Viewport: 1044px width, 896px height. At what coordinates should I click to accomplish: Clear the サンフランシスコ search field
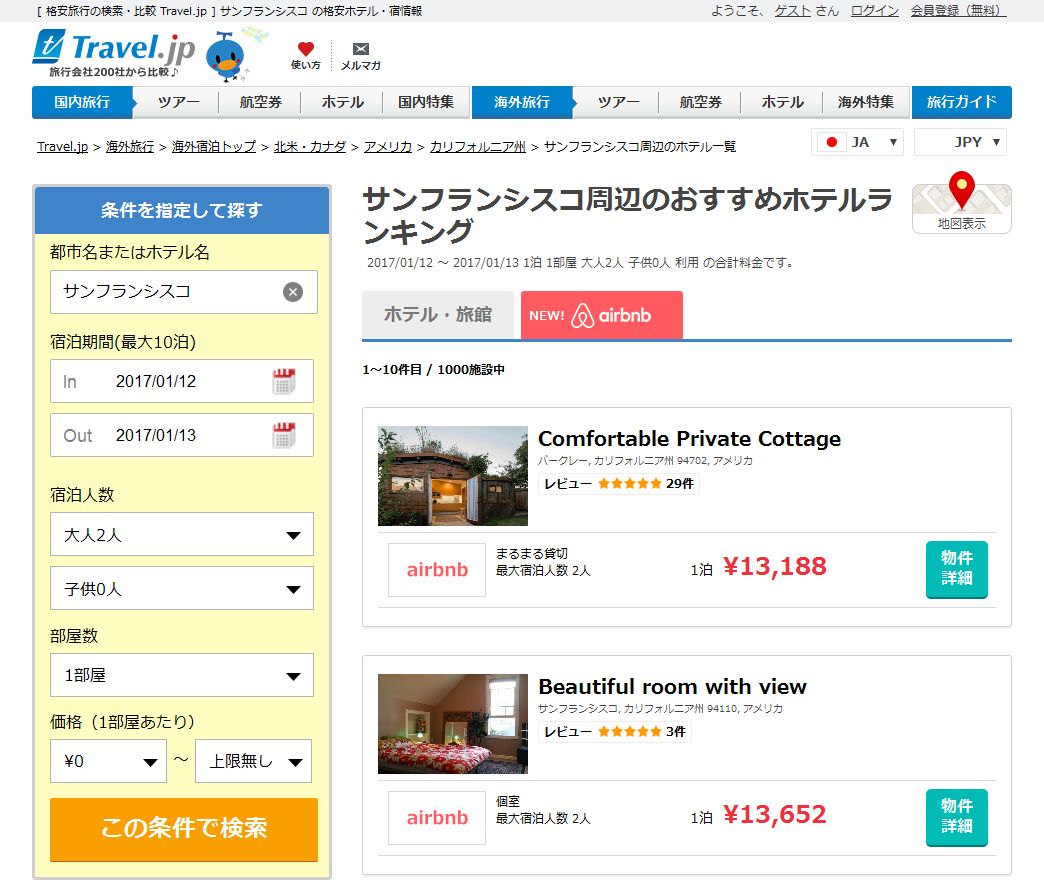[x=293, y=292]
